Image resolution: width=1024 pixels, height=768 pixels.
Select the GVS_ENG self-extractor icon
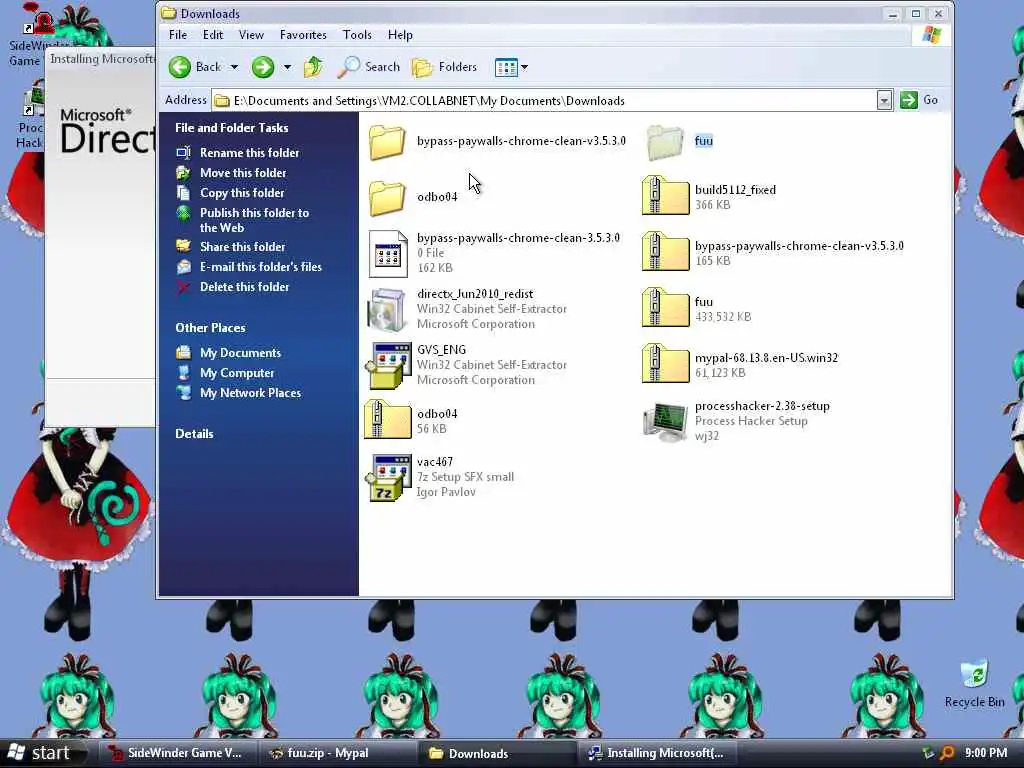pos(389,366)
